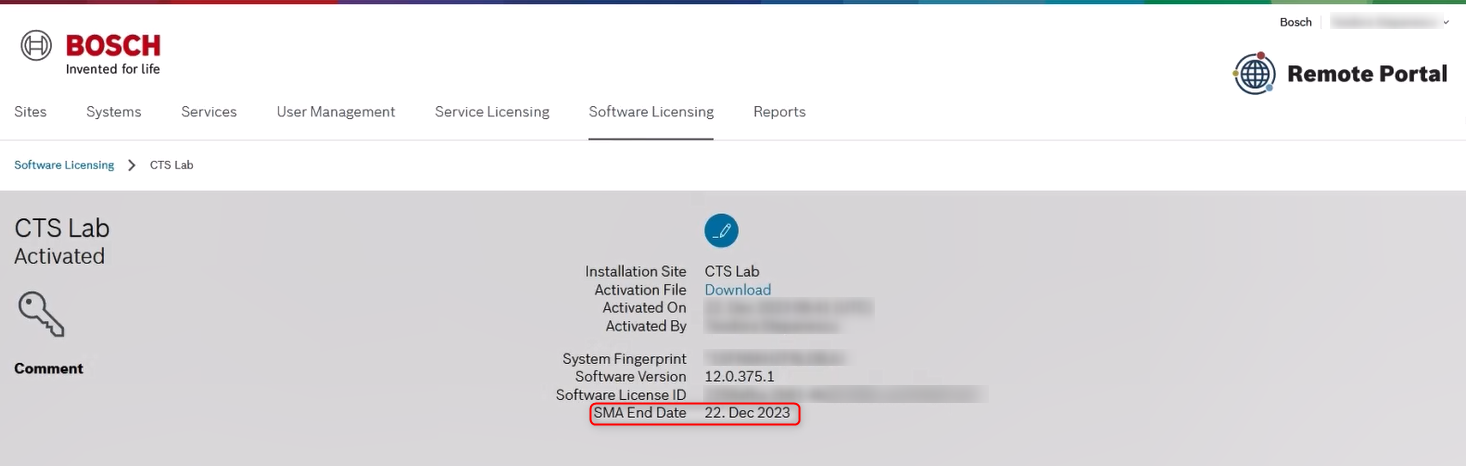This screenshot has width=1466, height=466.
Task: Open the Sites tab
Action: 30,112
